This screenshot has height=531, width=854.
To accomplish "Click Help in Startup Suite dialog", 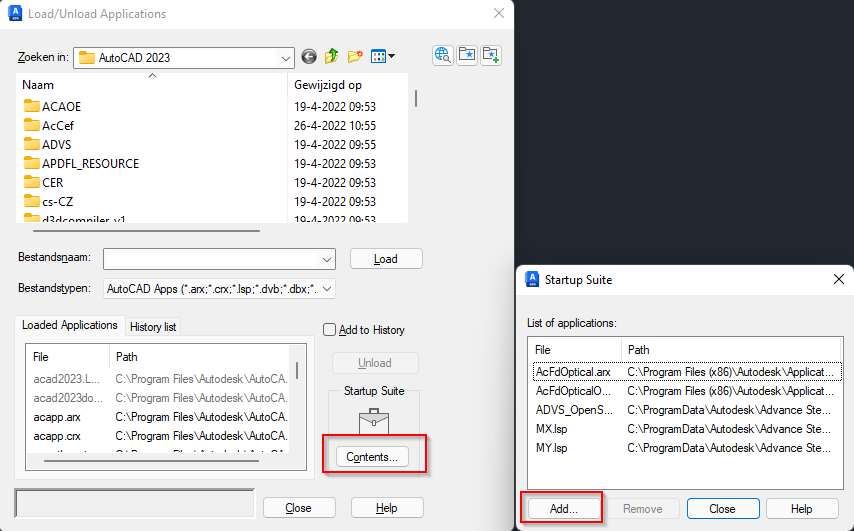I will 802,509.
